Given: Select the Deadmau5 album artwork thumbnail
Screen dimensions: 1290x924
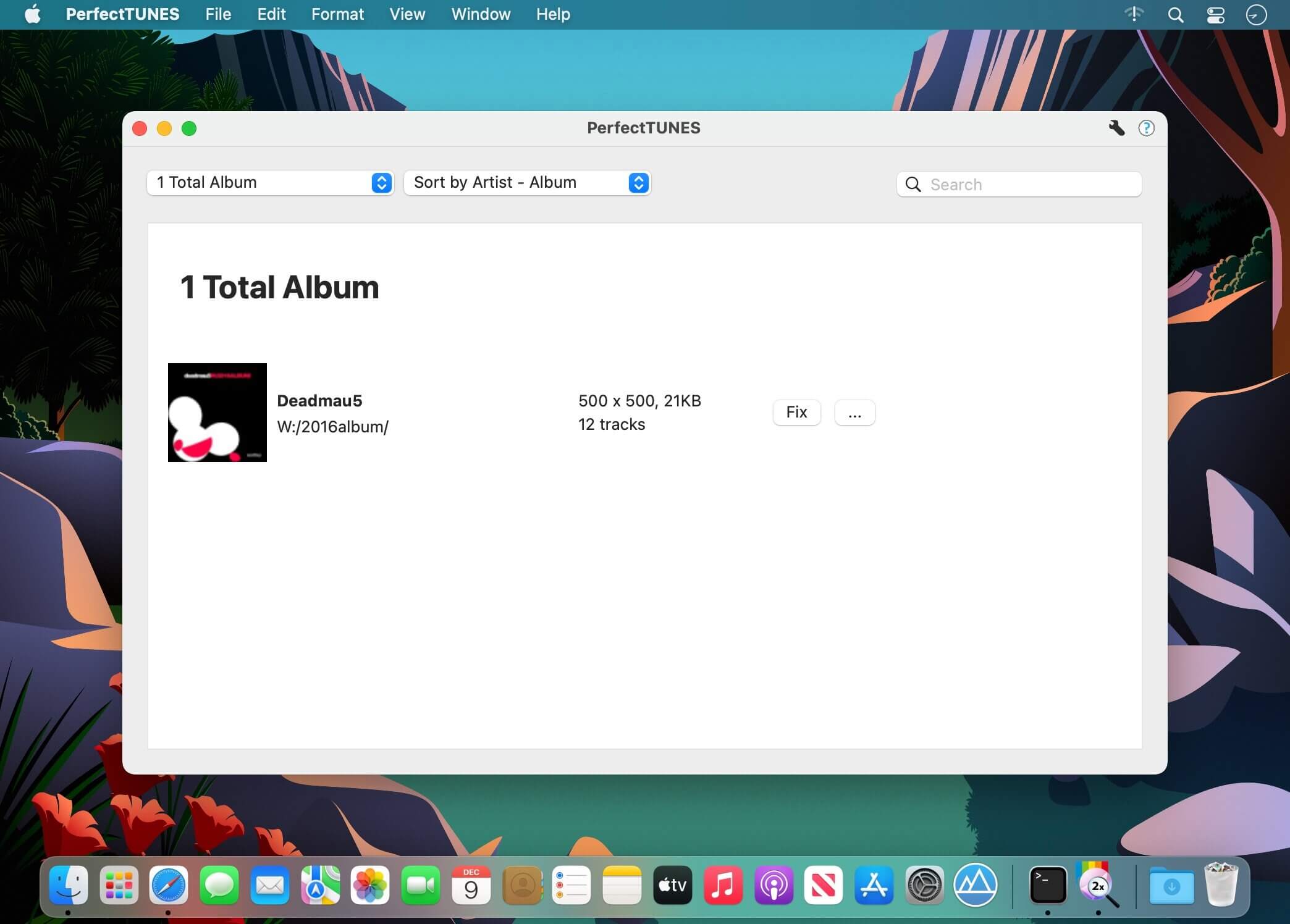Looking at the screenshot, I should 217,413.
